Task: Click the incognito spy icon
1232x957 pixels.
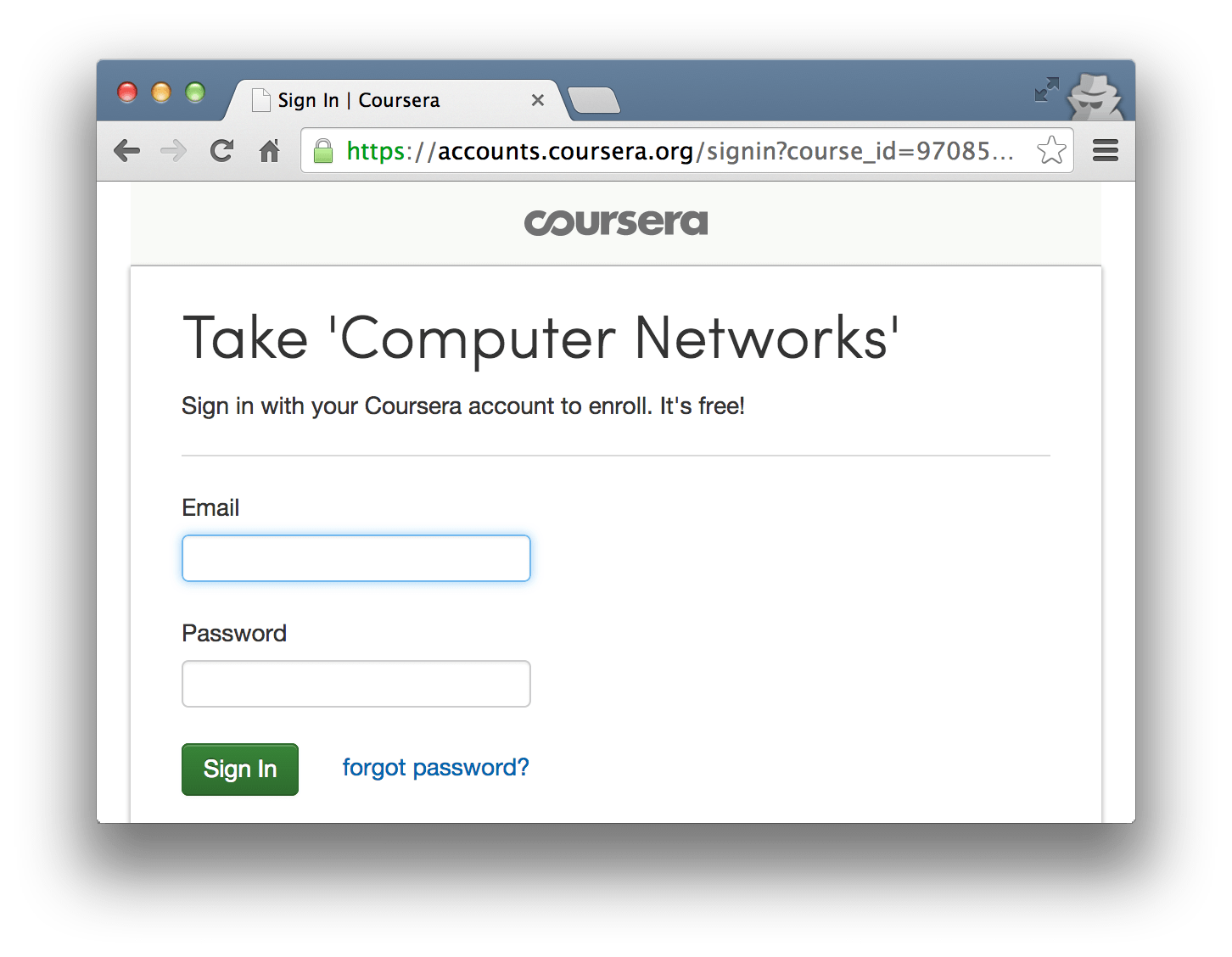Action: click(x=1095, y=96)
